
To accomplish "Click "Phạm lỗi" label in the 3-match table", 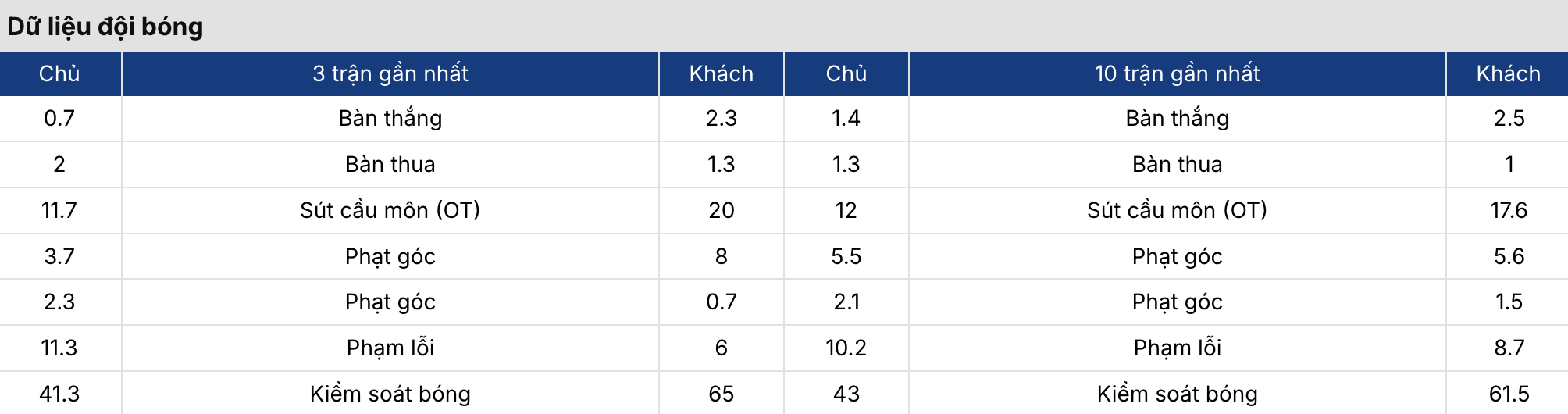I will click(x=390, y=348).
